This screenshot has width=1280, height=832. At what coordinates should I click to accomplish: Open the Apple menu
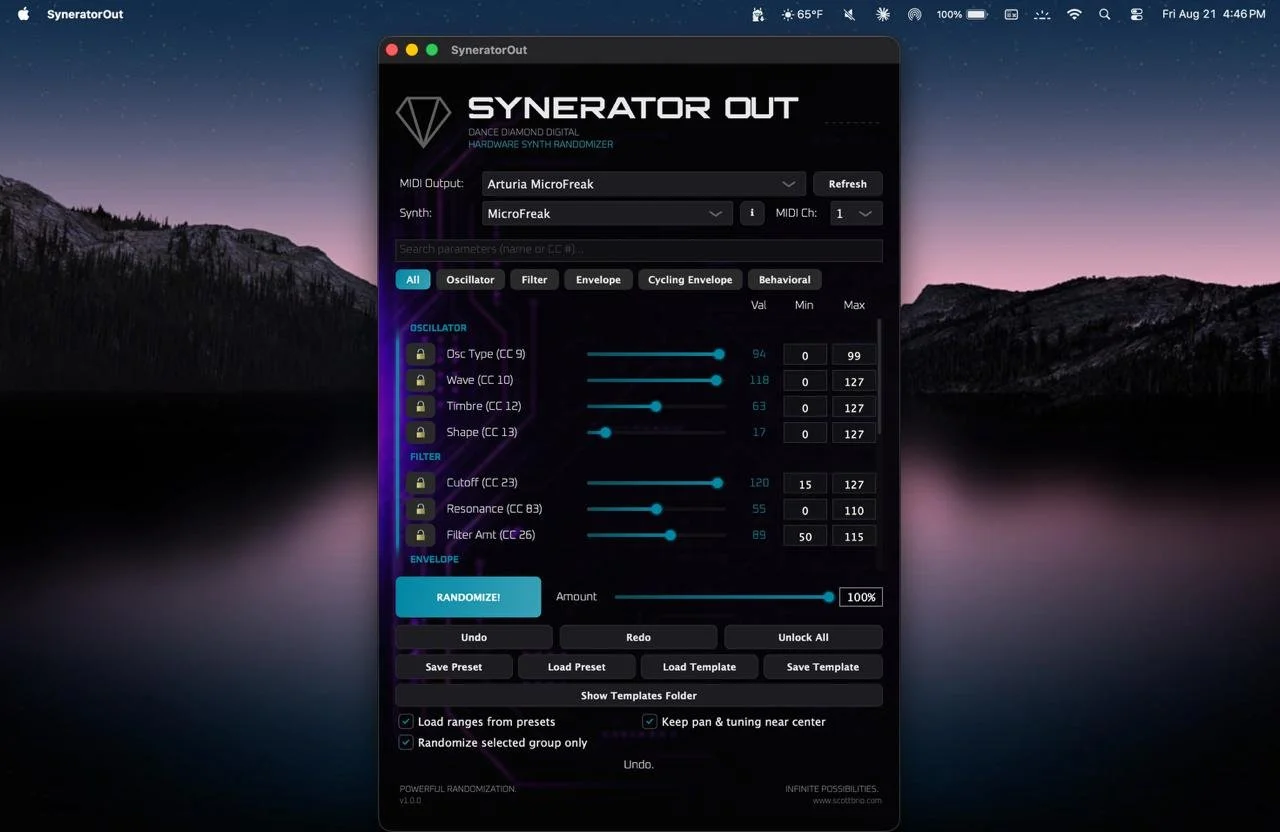coord(24,14)
